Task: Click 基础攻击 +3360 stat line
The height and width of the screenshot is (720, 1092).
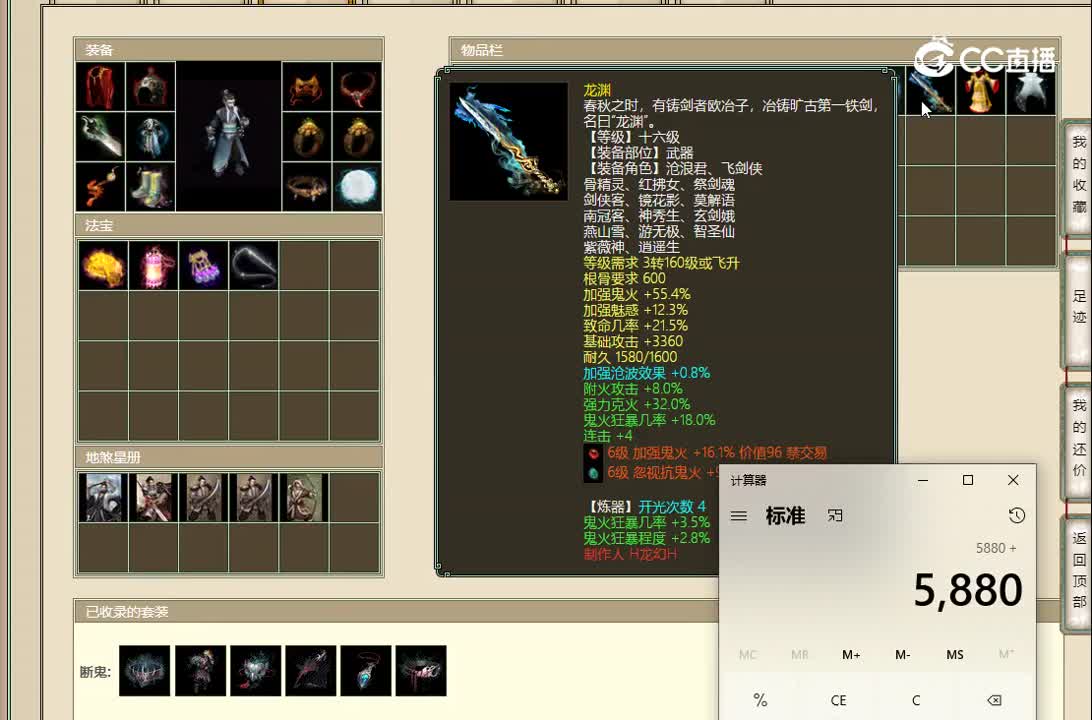Action: pyautogui.click(x=632, y=341)
